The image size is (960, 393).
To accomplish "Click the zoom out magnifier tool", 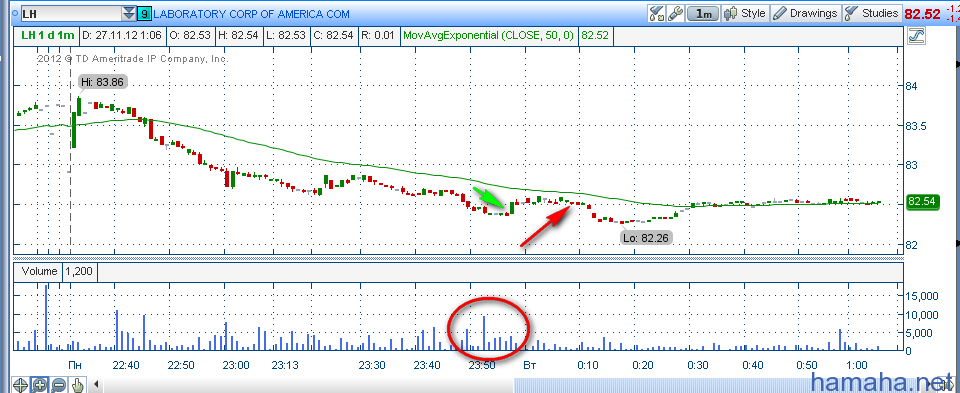I will pos(58,385).
